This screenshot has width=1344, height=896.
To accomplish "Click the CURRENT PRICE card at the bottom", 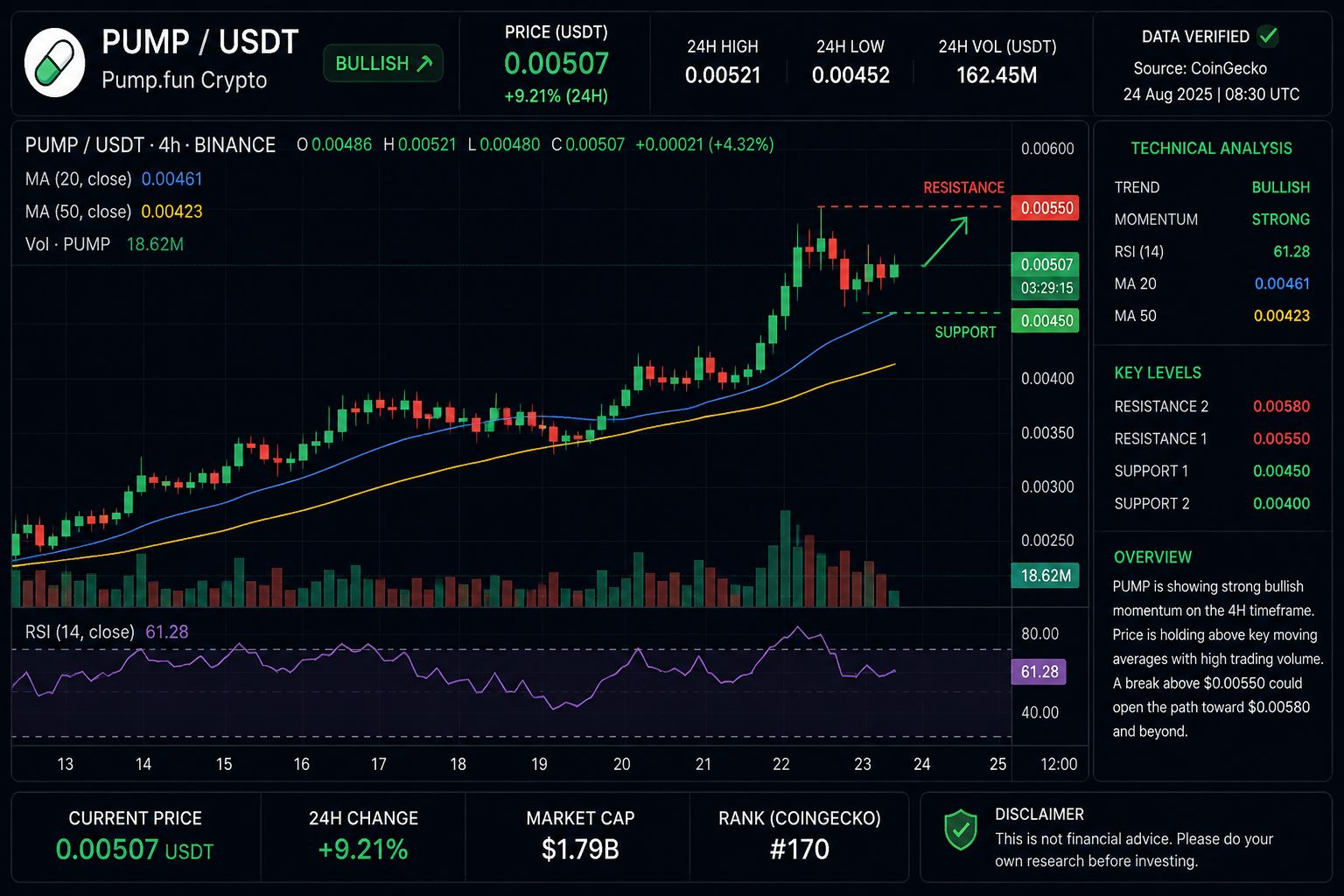I will click(x=136, y=836).
